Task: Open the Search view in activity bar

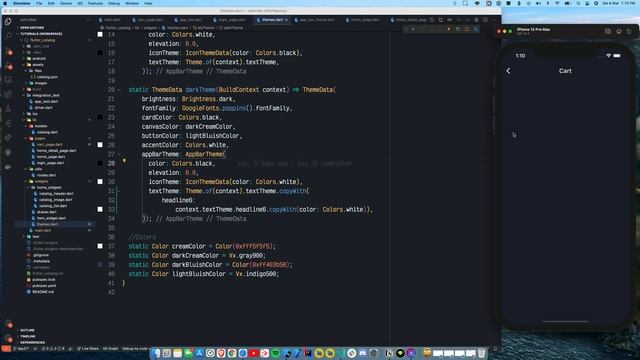Action: 8,36
